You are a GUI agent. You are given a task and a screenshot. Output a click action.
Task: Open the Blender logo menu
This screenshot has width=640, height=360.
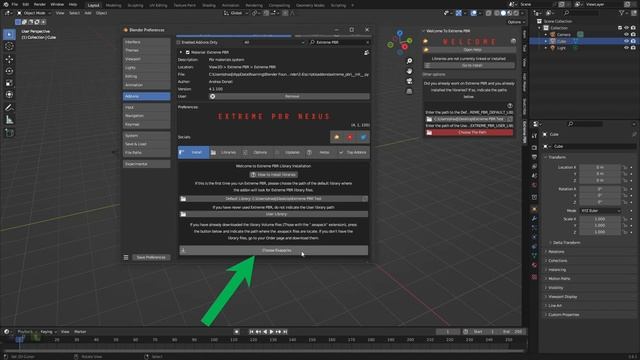(x=6, y=4)
